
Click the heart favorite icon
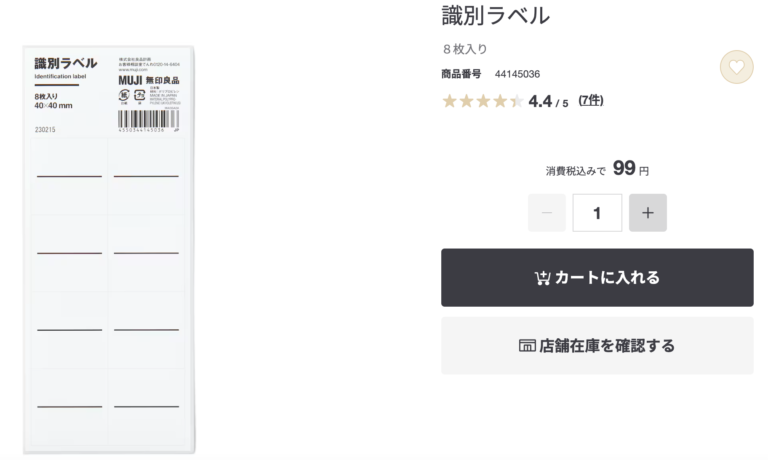(x=736, y=67)
